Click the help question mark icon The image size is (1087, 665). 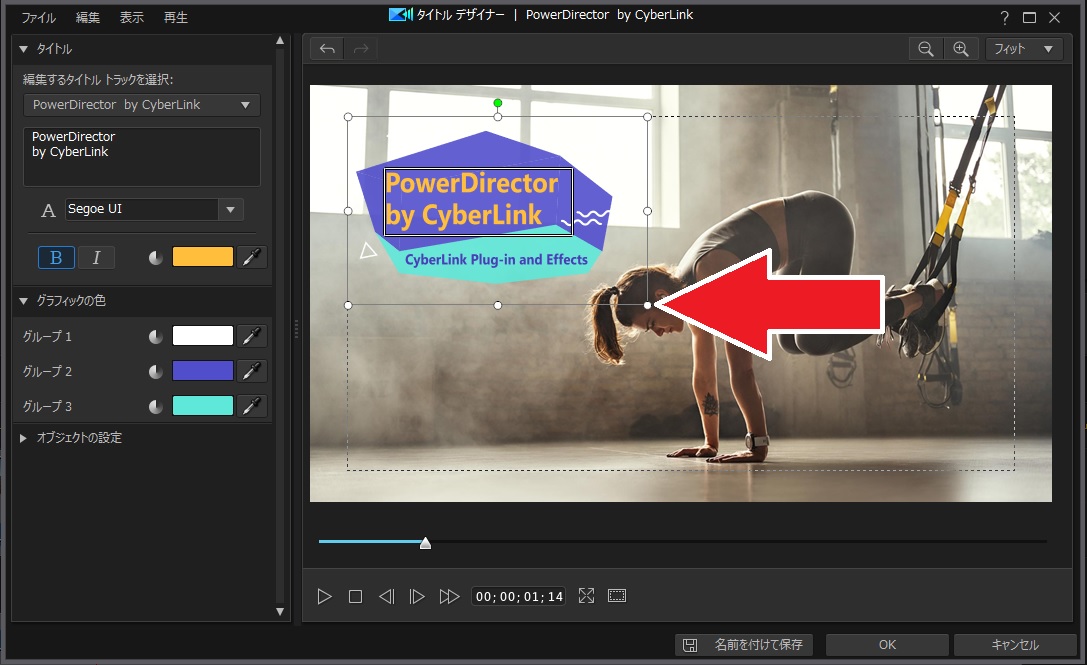coord(1005,18)
